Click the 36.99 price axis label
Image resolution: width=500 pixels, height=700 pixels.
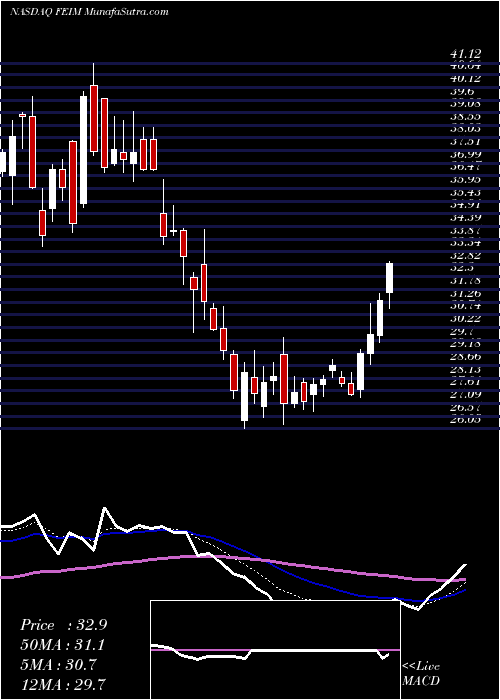click(x=466, y=154)
